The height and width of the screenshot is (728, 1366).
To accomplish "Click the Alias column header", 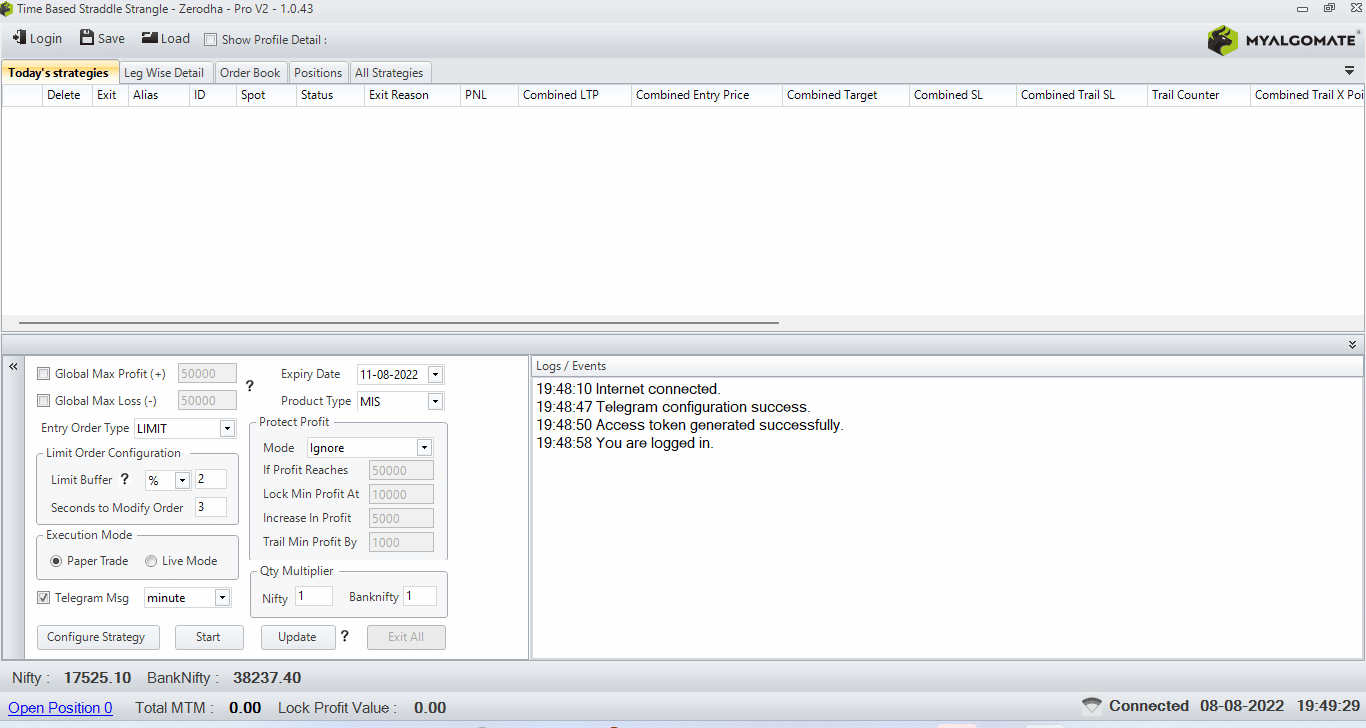I will click(x=159, y=95).
